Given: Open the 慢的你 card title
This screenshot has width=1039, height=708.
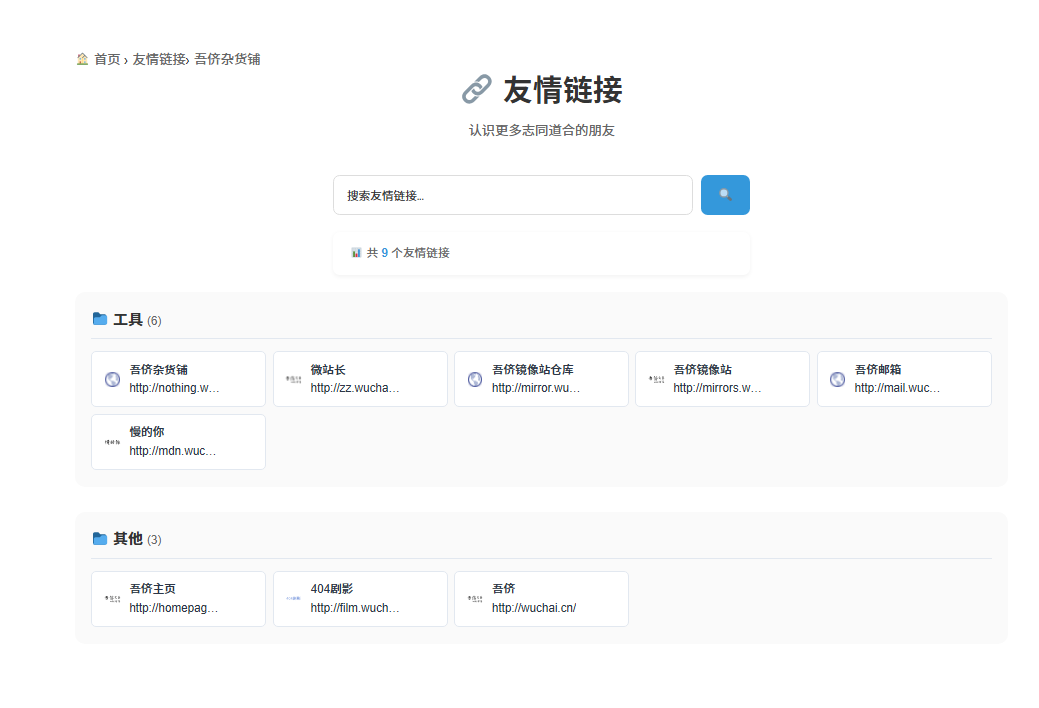Looking at the screenshot, I should pyautogui.click(x=146, y=432).
